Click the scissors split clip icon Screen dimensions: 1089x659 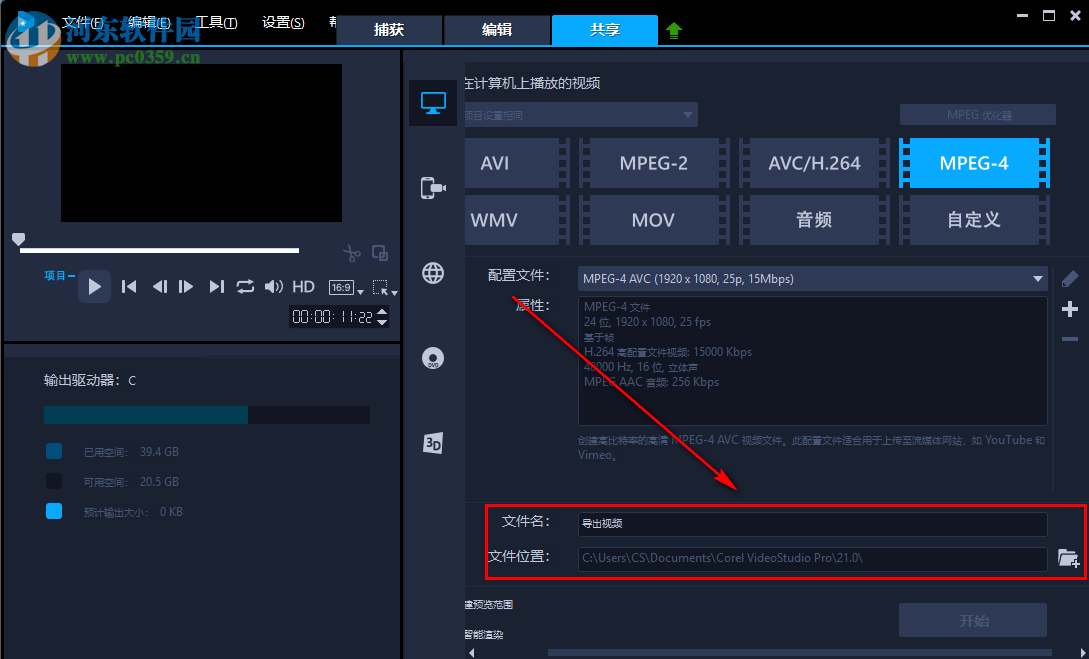pos(352,253)
